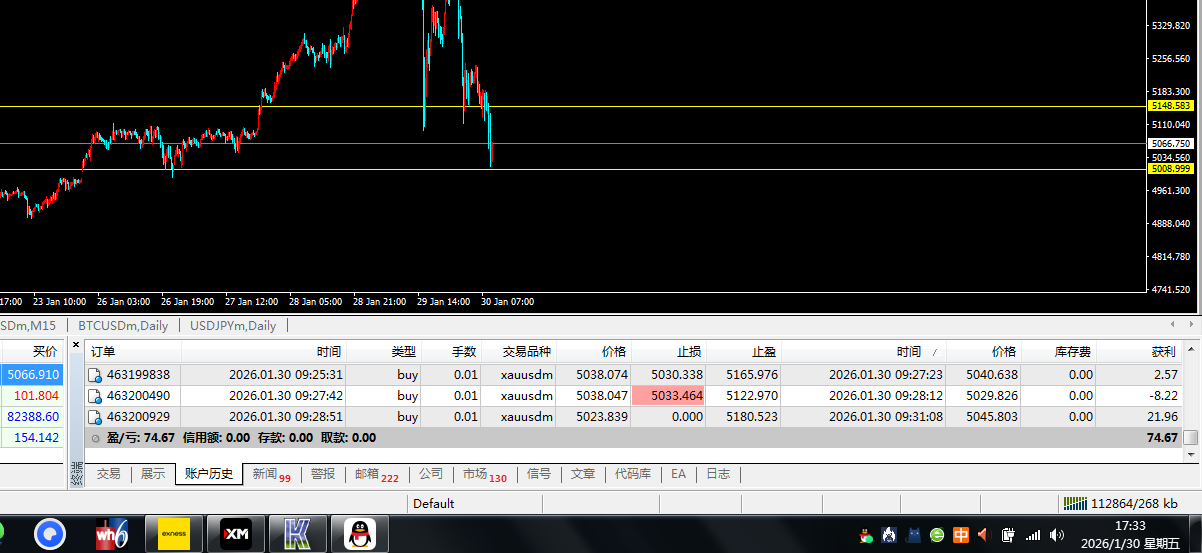Click the highlighted stop loss 5033.464 cell
This screenshot has width=1202, height=553.
668,396
